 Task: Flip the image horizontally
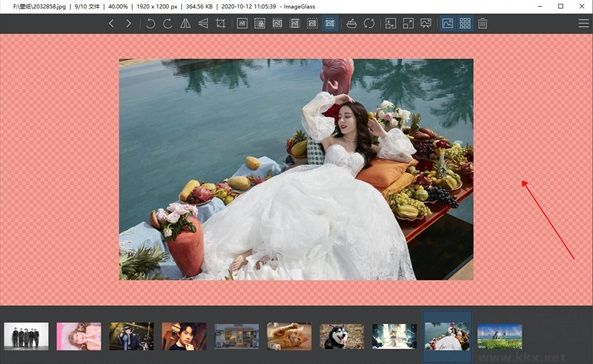click(x=185, y=23)
